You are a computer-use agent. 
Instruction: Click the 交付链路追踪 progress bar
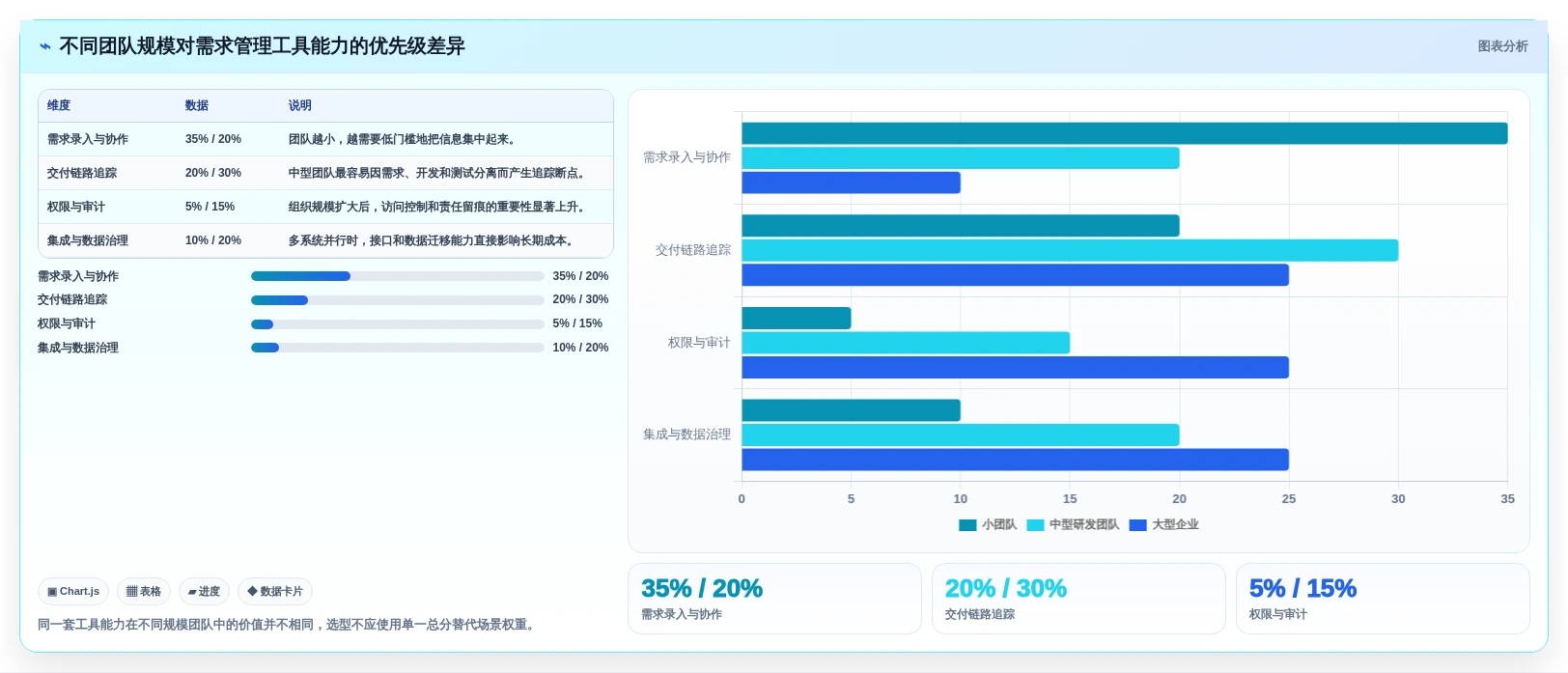click(398, 300)
